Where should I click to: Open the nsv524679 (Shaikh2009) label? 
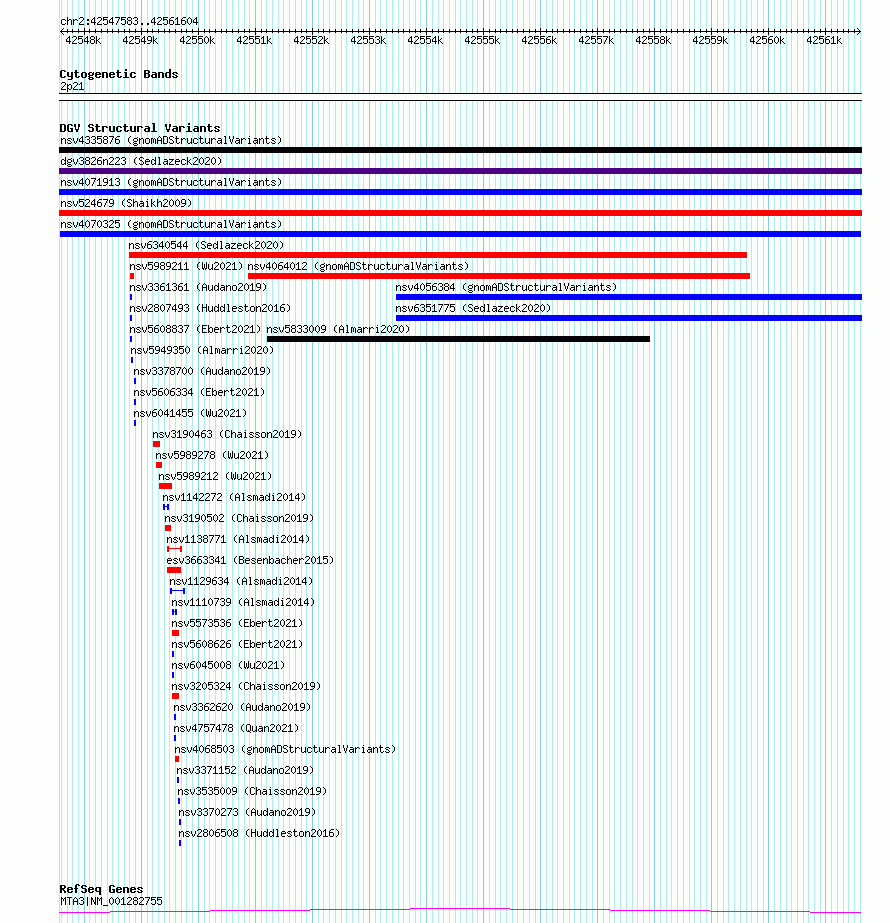coord(126,203)
